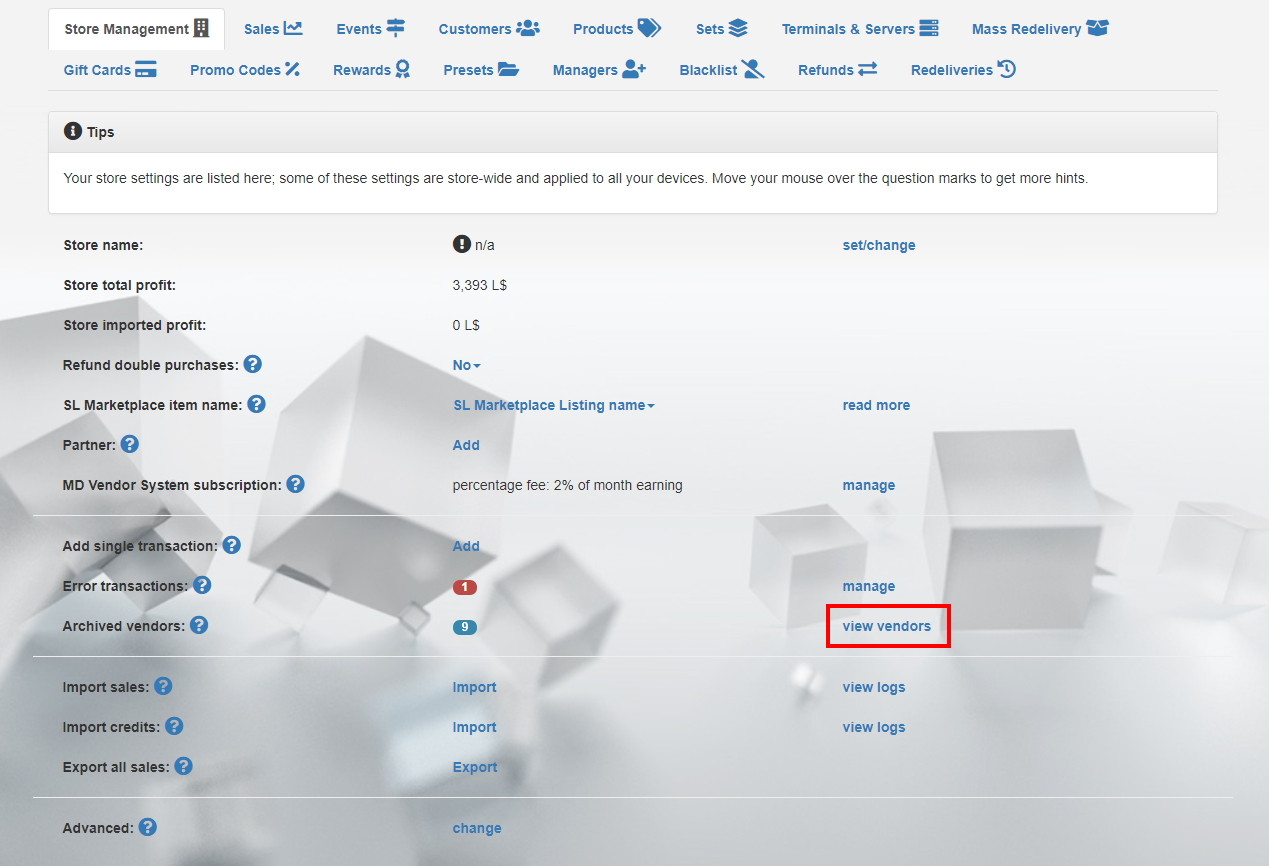Open the Redeliveries tab
Viewport: 1269px width, 866px height.
coord(963,70)
